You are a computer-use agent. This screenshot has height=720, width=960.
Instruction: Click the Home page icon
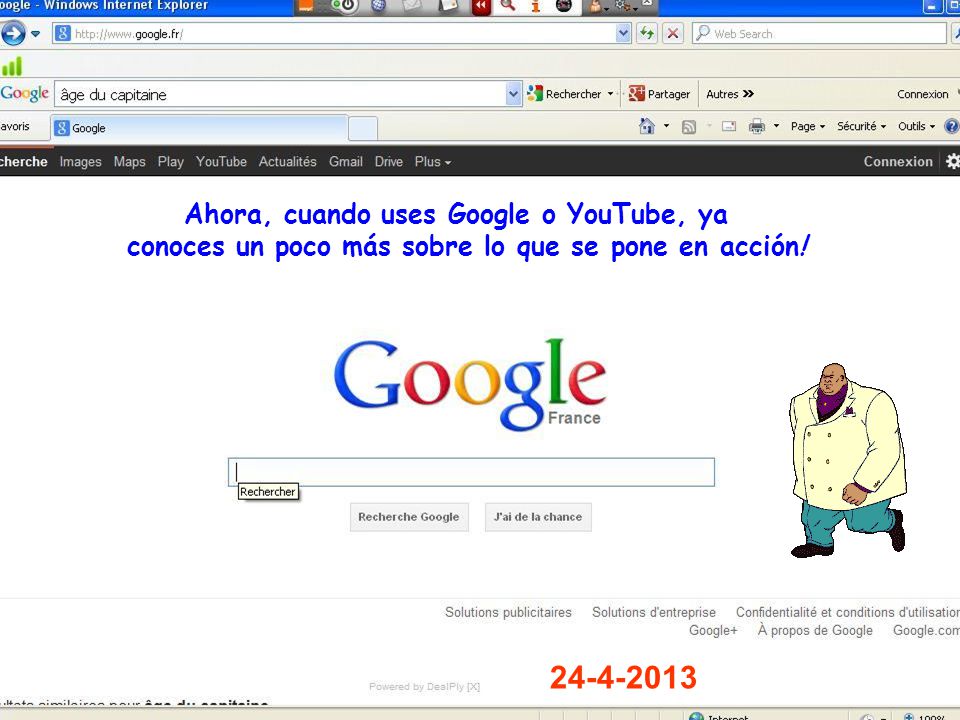tap(647, 126)
